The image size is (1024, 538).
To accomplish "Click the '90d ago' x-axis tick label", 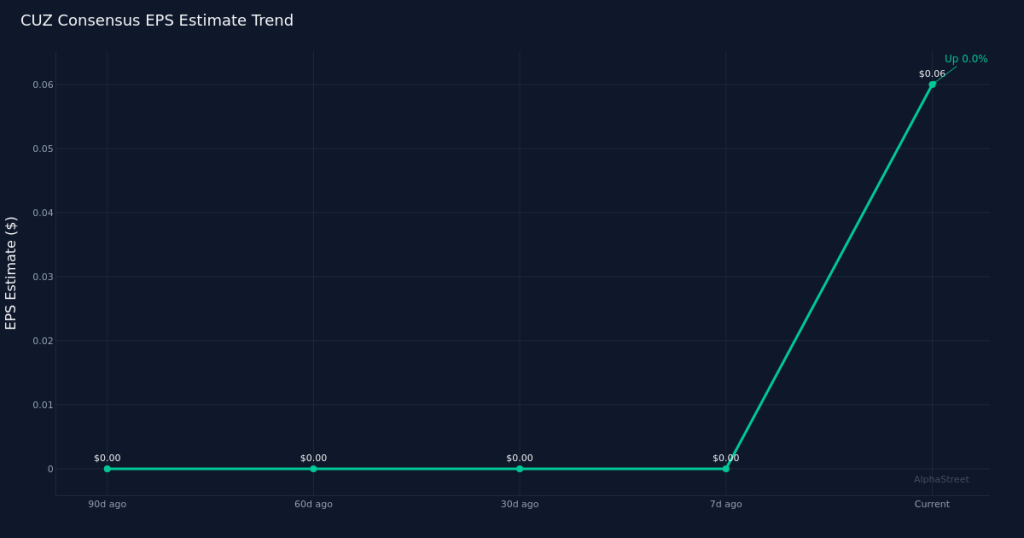I will 107,504.
